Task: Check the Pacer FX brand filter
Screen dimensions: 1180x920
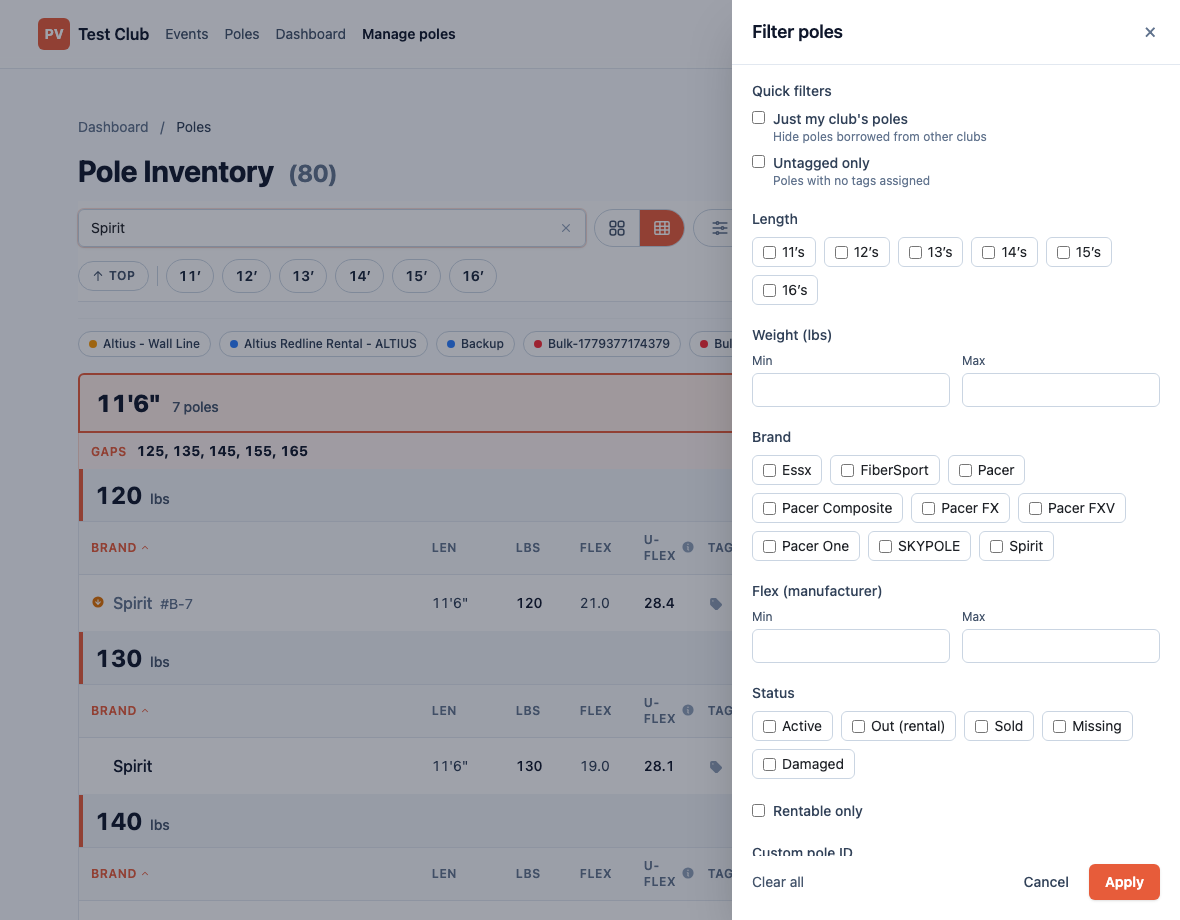Action: (x=929, y=509)
